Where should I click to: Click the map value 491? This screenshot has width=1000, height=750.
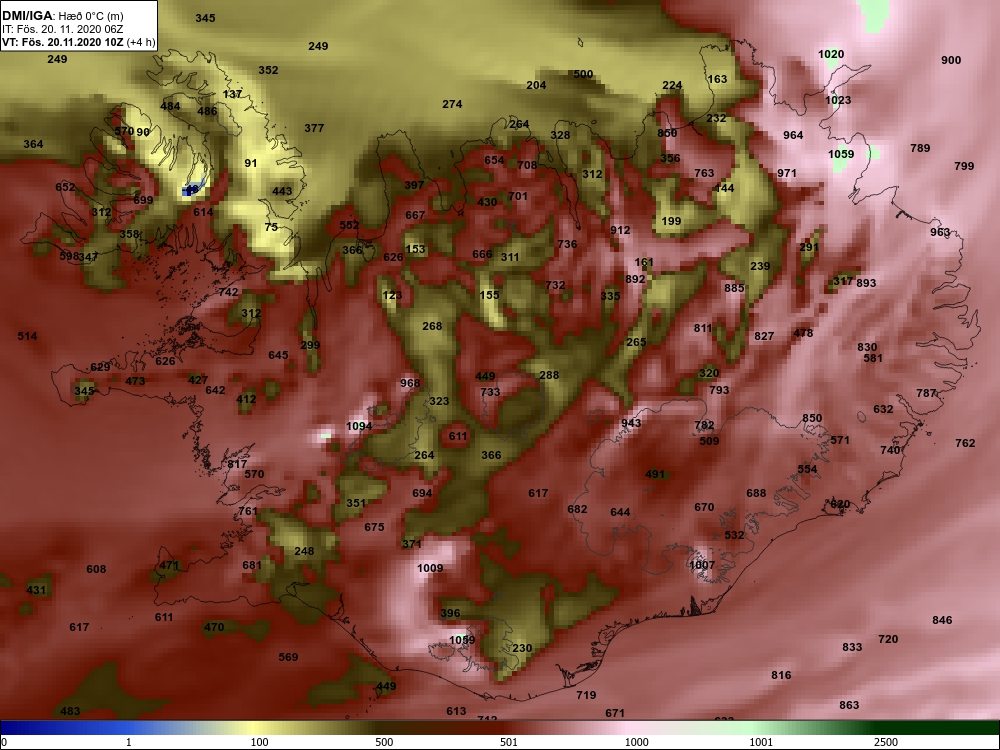point(655,474)
